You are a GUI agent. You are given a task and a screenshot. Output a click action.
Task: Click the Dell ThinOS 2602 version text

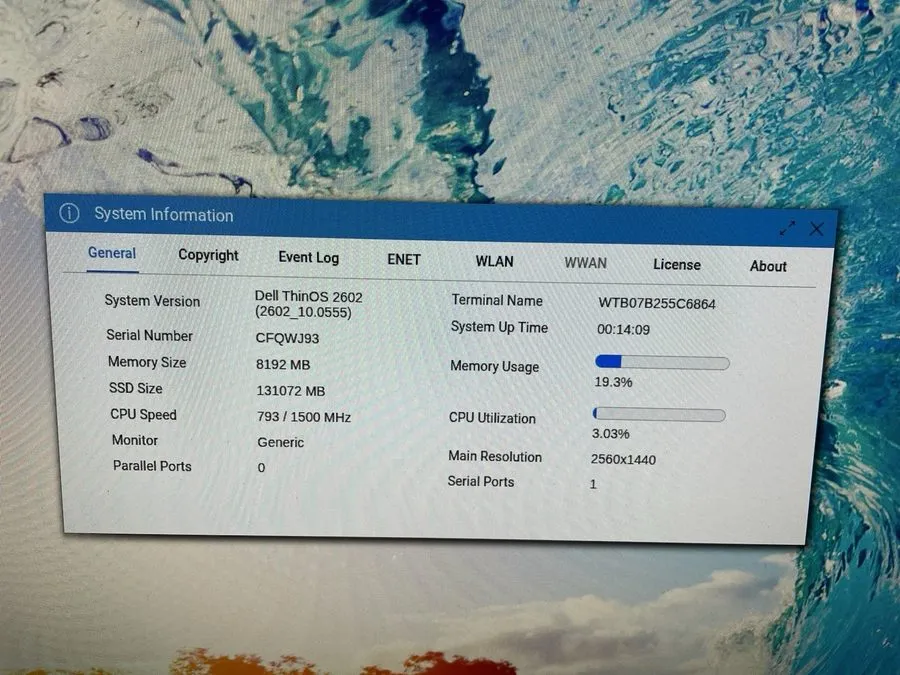308,304
